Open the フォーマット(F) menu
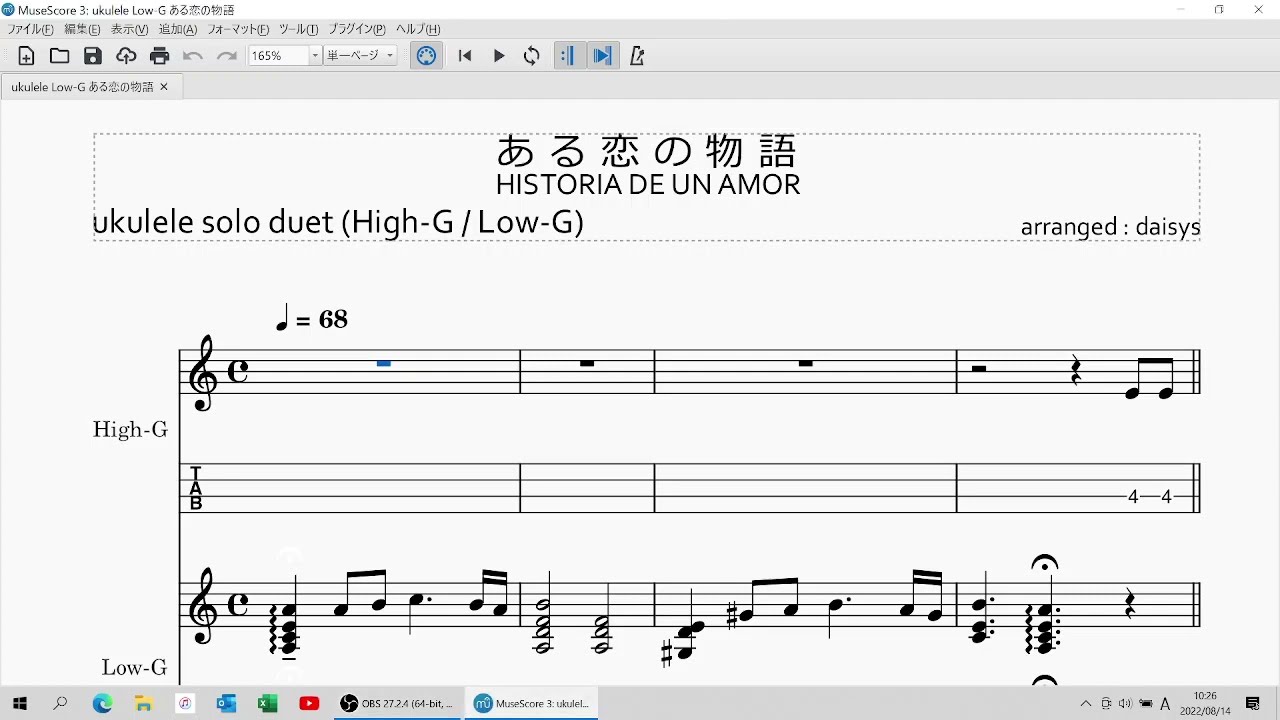1280x720 pixels. coord(238,30)
